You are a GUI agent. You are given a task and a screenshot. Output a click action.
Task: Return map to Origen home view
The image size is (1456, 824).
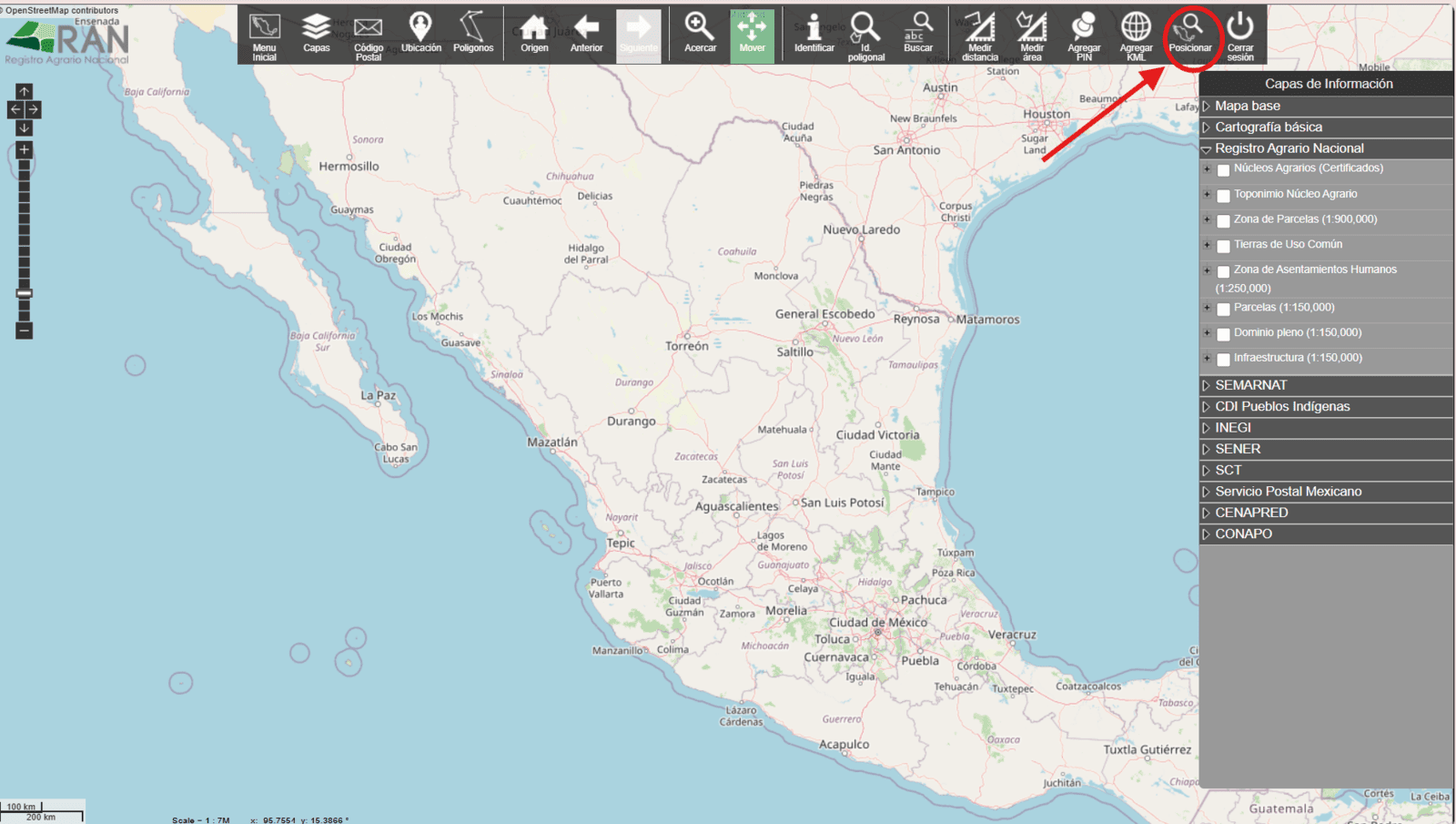pos(534,34)
